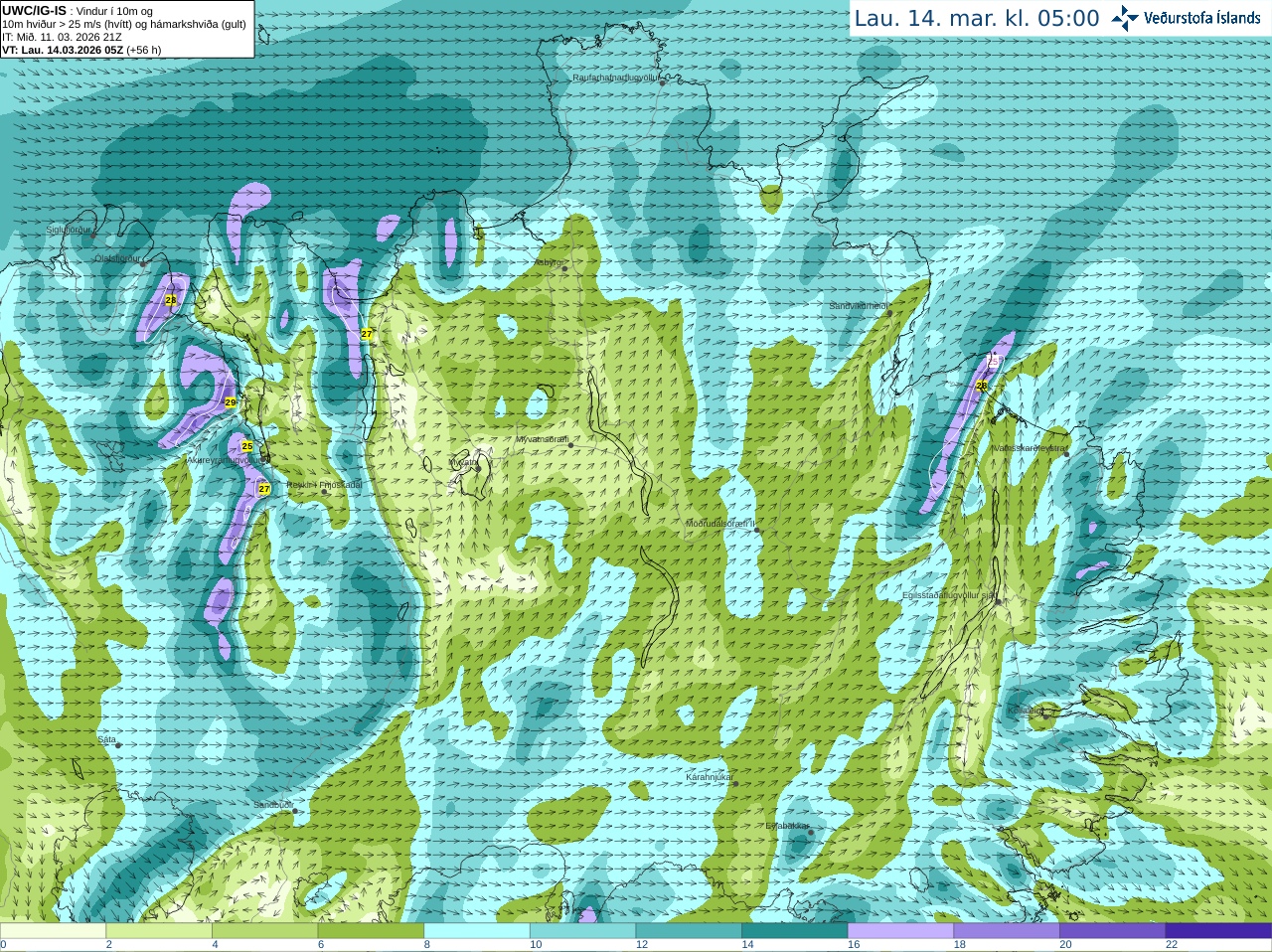Pick the dark purple legend swatch above 22 m/s
The width and height of the screenshot is (1272, 952).
pos(1218,931)
